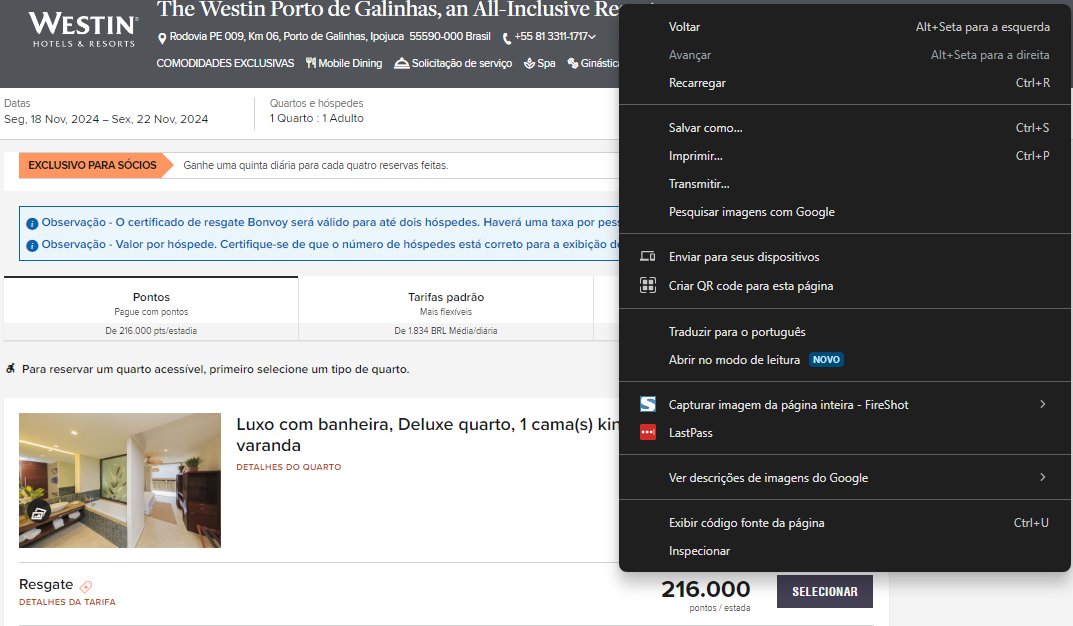Expand the phone number dropdown chevron
Image resolution: width=1073 pixels, height=626 pixels.
[x=592, y=36]
